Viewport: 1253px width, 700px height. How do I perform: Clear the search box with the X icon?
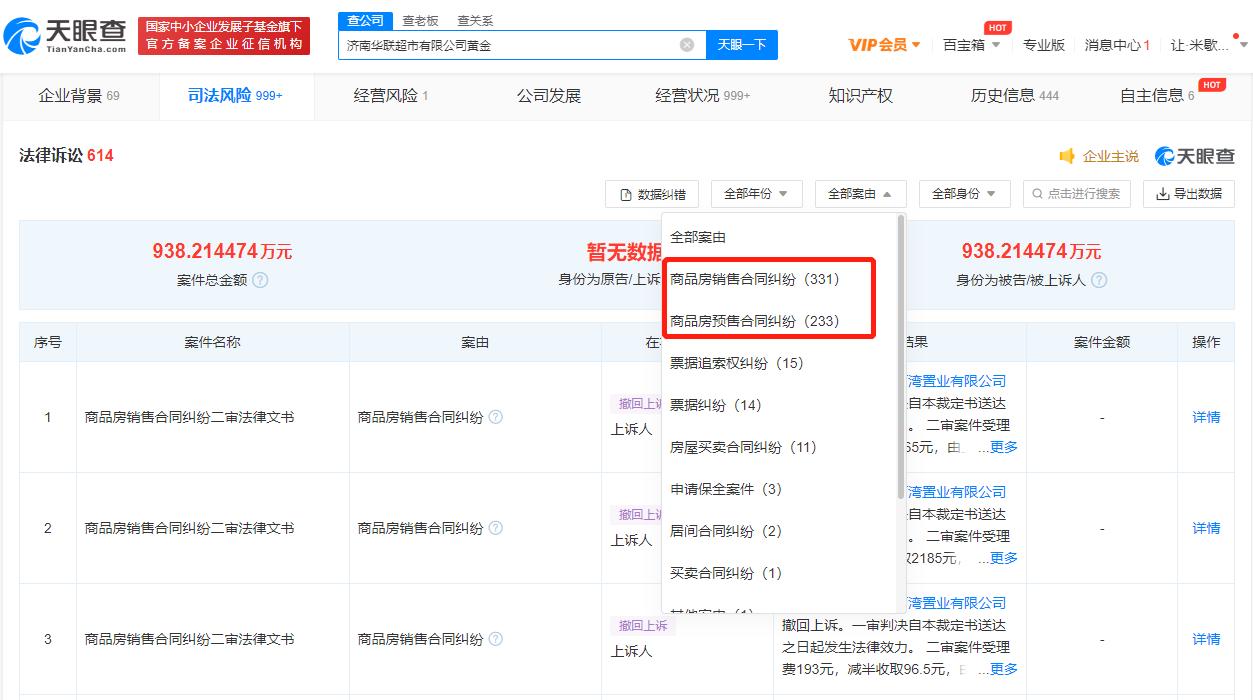point(687,45)
